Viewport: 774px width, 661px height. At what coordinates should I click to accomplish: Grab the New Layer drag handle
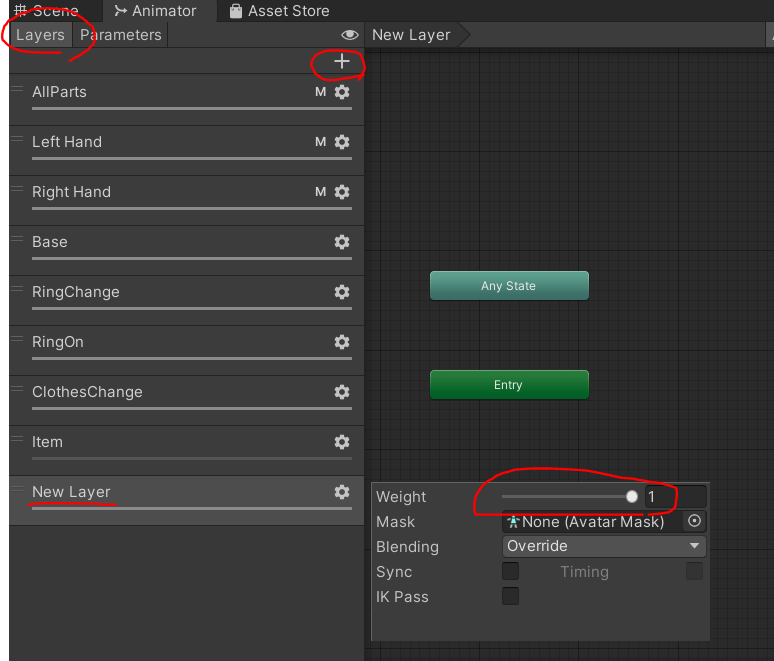tap(17, 489)
